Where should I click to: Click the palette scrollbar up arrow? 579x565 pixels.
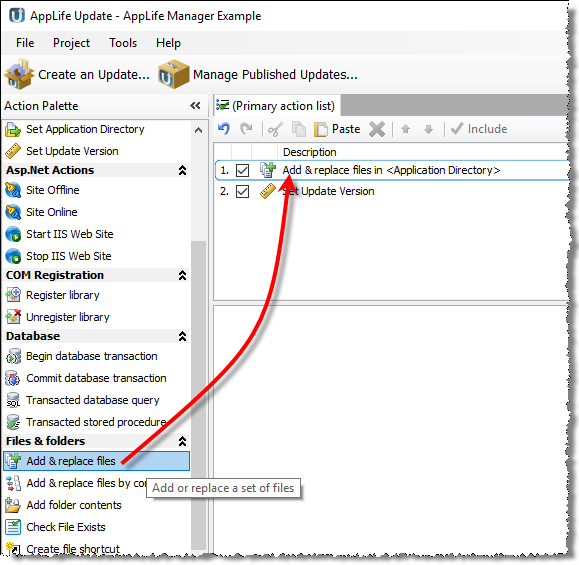pyautogui.click(x=199, y=130)
